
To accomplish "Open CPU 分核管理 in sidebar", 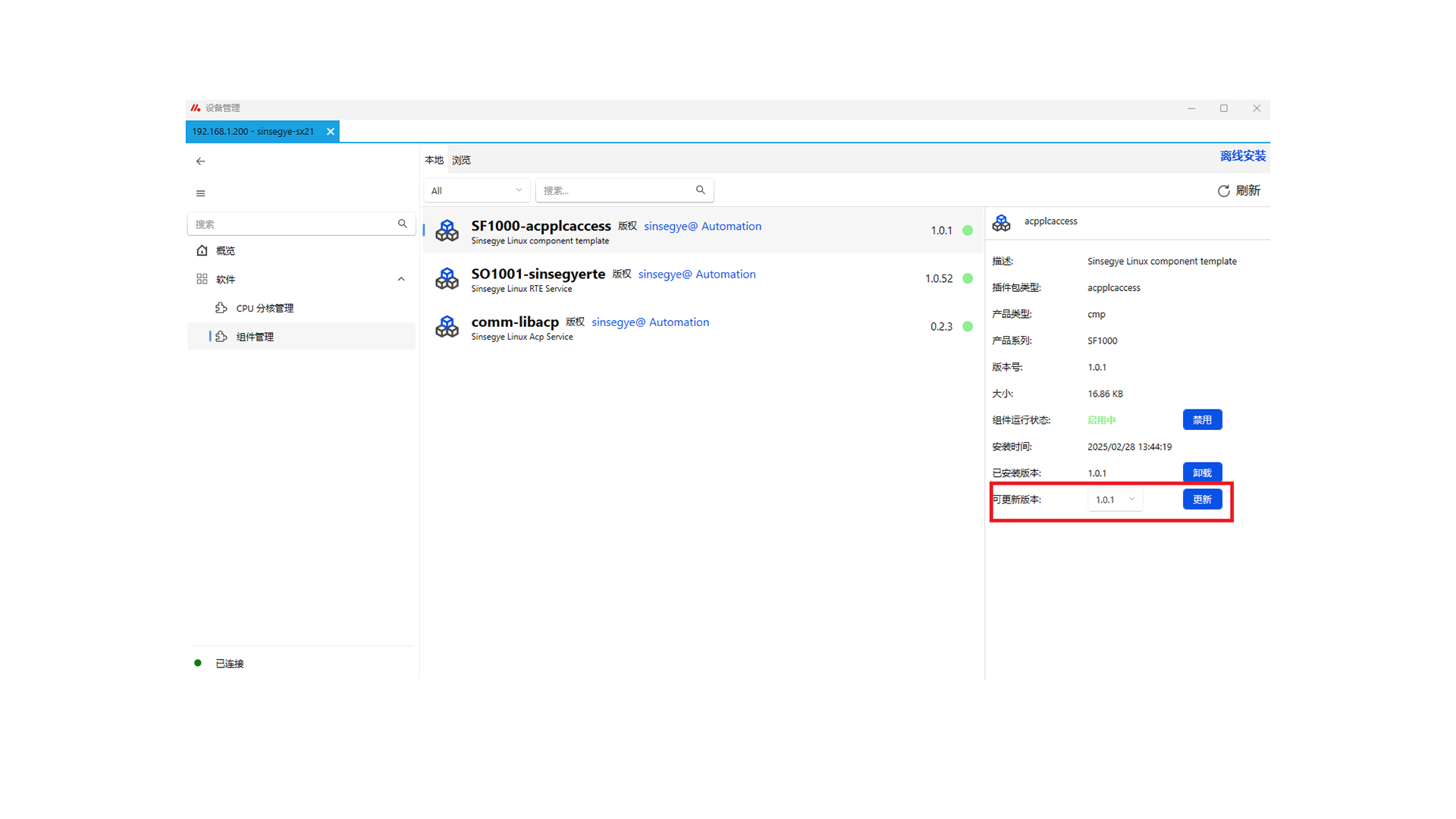I will click(265, 308).
